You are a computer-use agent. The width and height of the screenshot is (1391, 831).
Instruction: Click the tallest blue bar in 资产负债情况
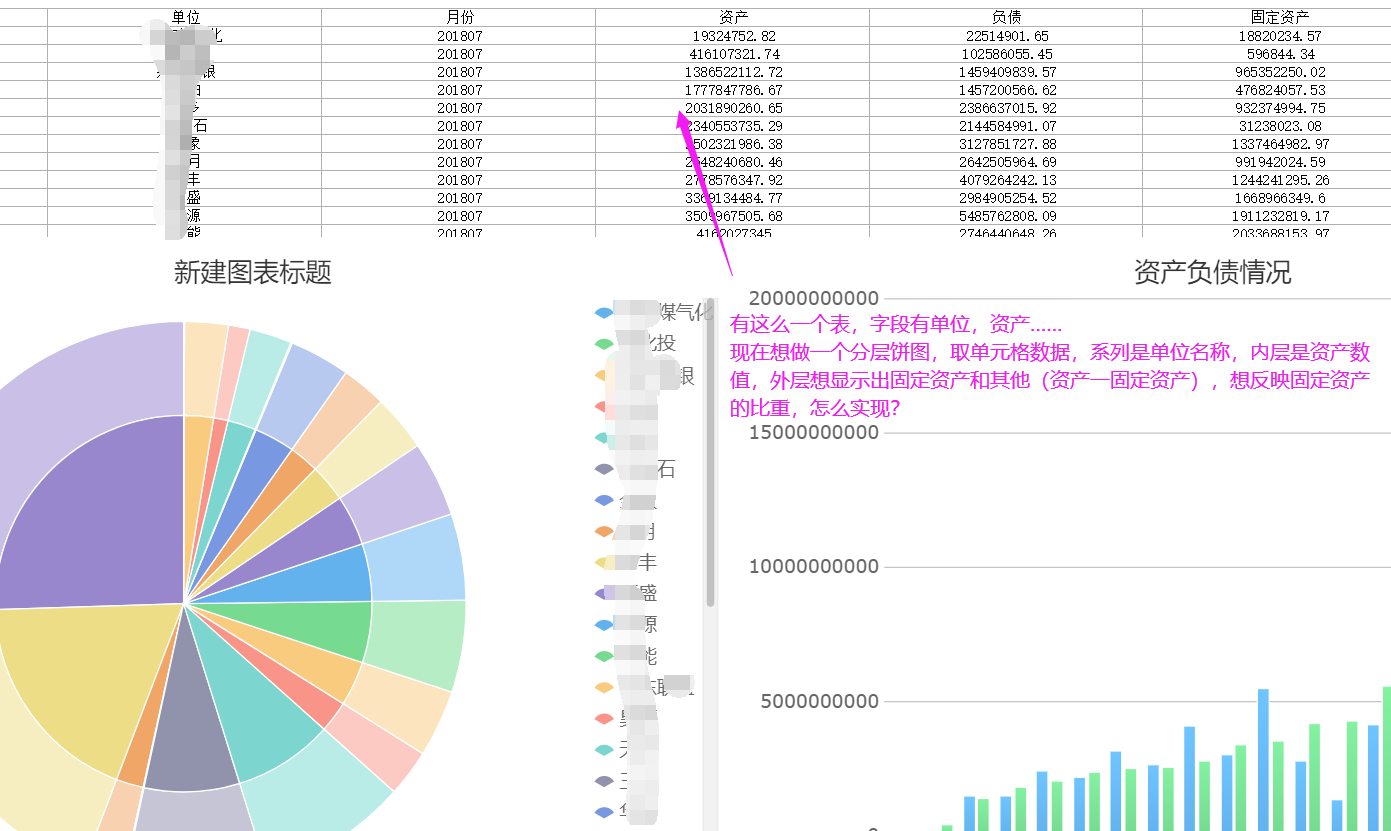[x=1263, y=760]
